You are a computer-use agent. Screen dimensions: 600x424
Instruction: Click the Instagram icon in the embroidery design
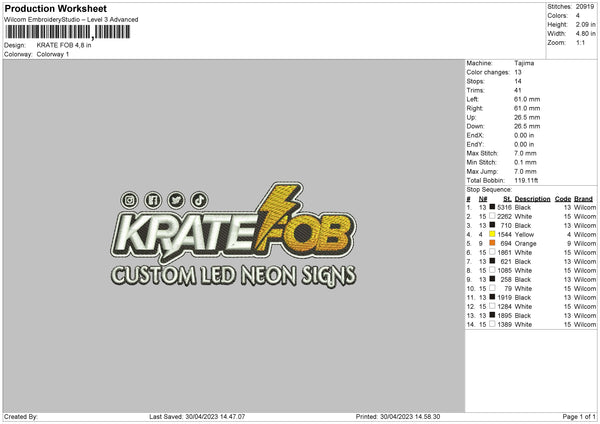tap(129, 200)
